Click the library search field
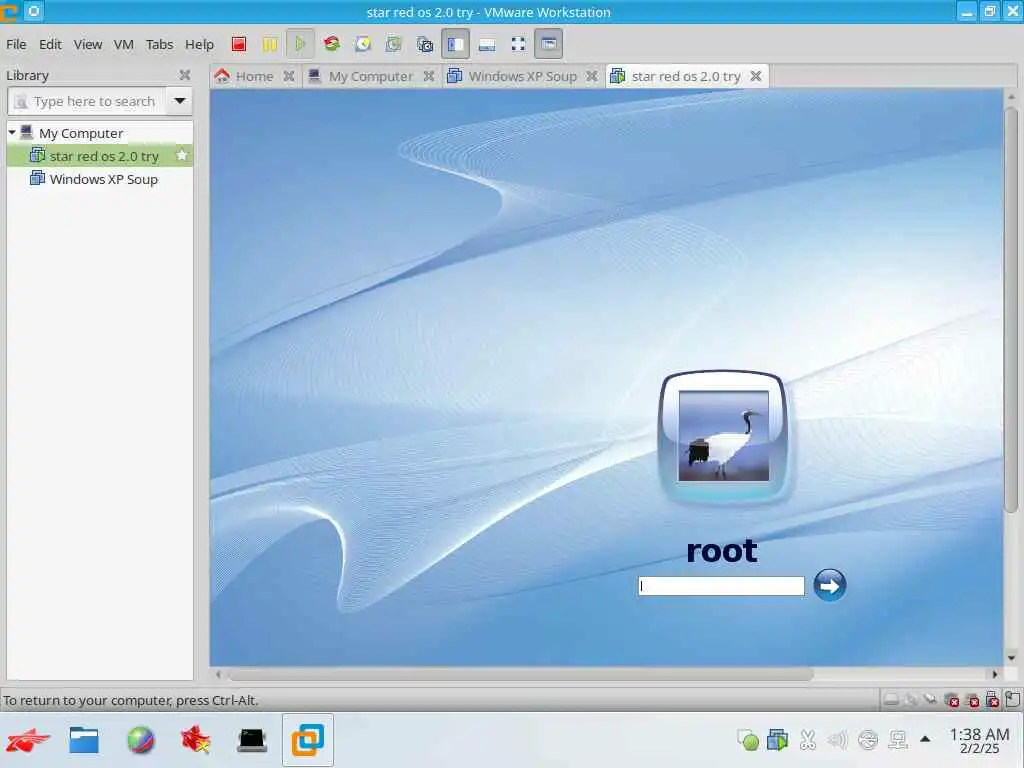 click(x=86, y=101)
